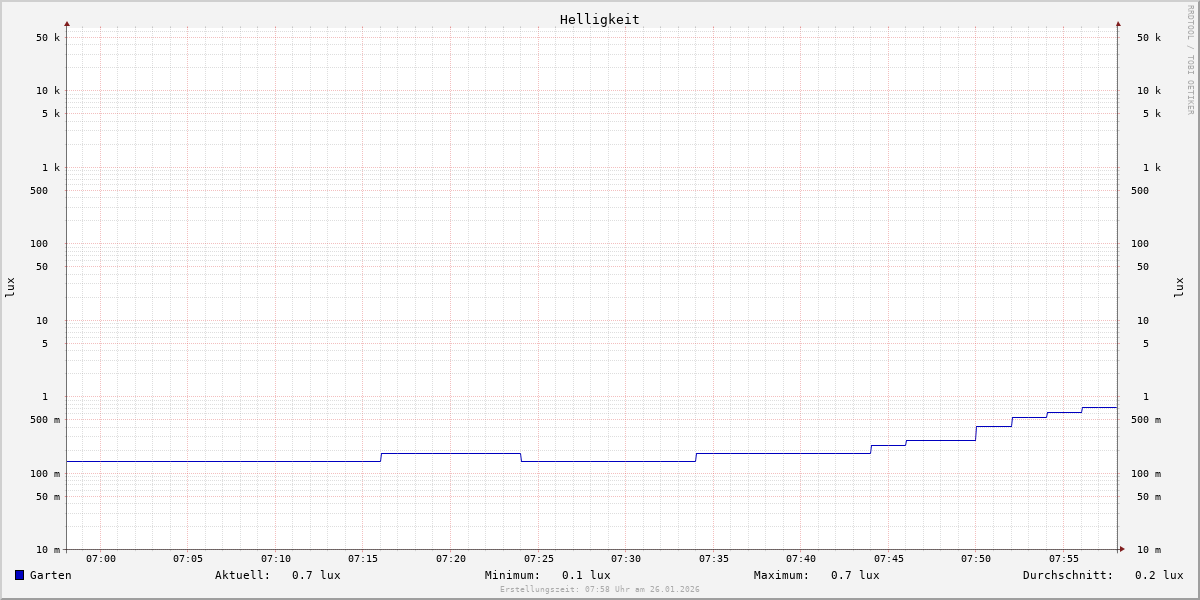Click the Durchschnitt value 0.2 lux
Screen dimensions: 1200x600
coord(1159,575)
